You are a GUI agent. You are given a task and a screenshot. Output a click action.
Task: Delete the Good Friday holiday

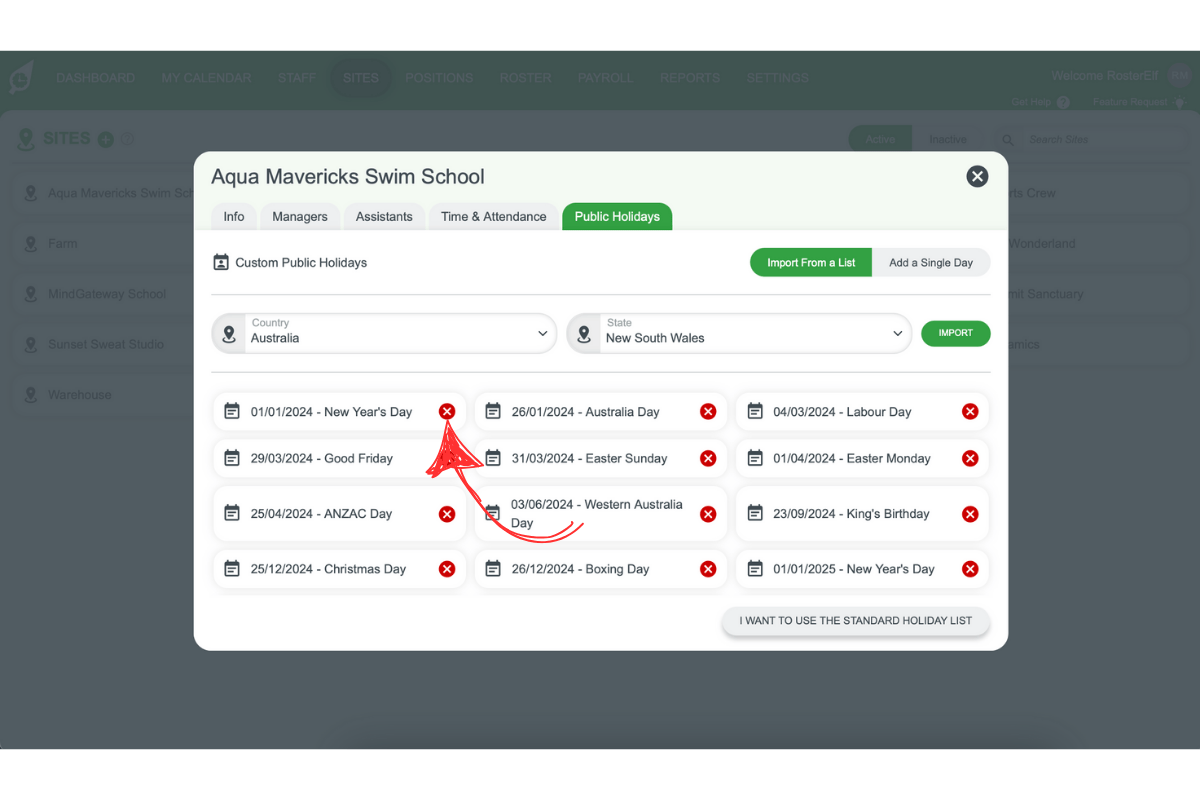click(x=447, y=459)
